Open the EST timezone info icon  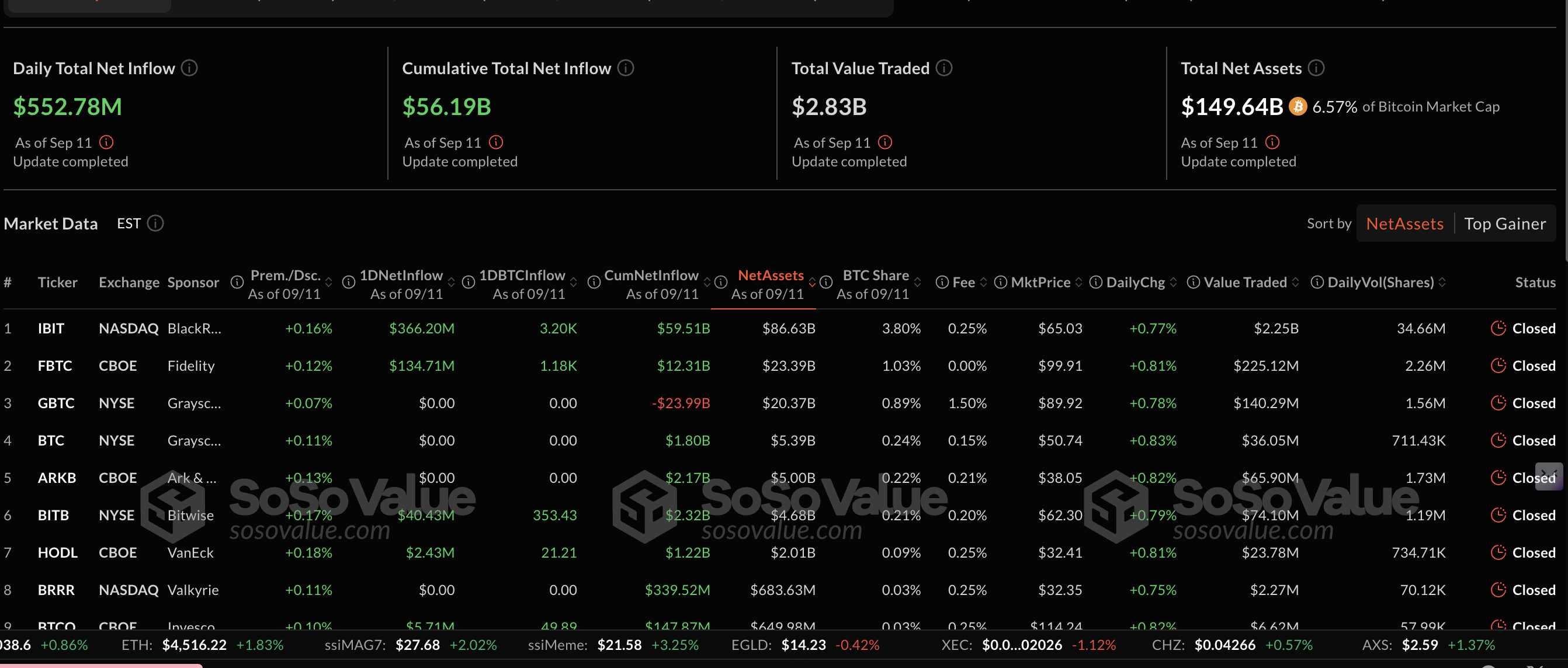(156, 223)
